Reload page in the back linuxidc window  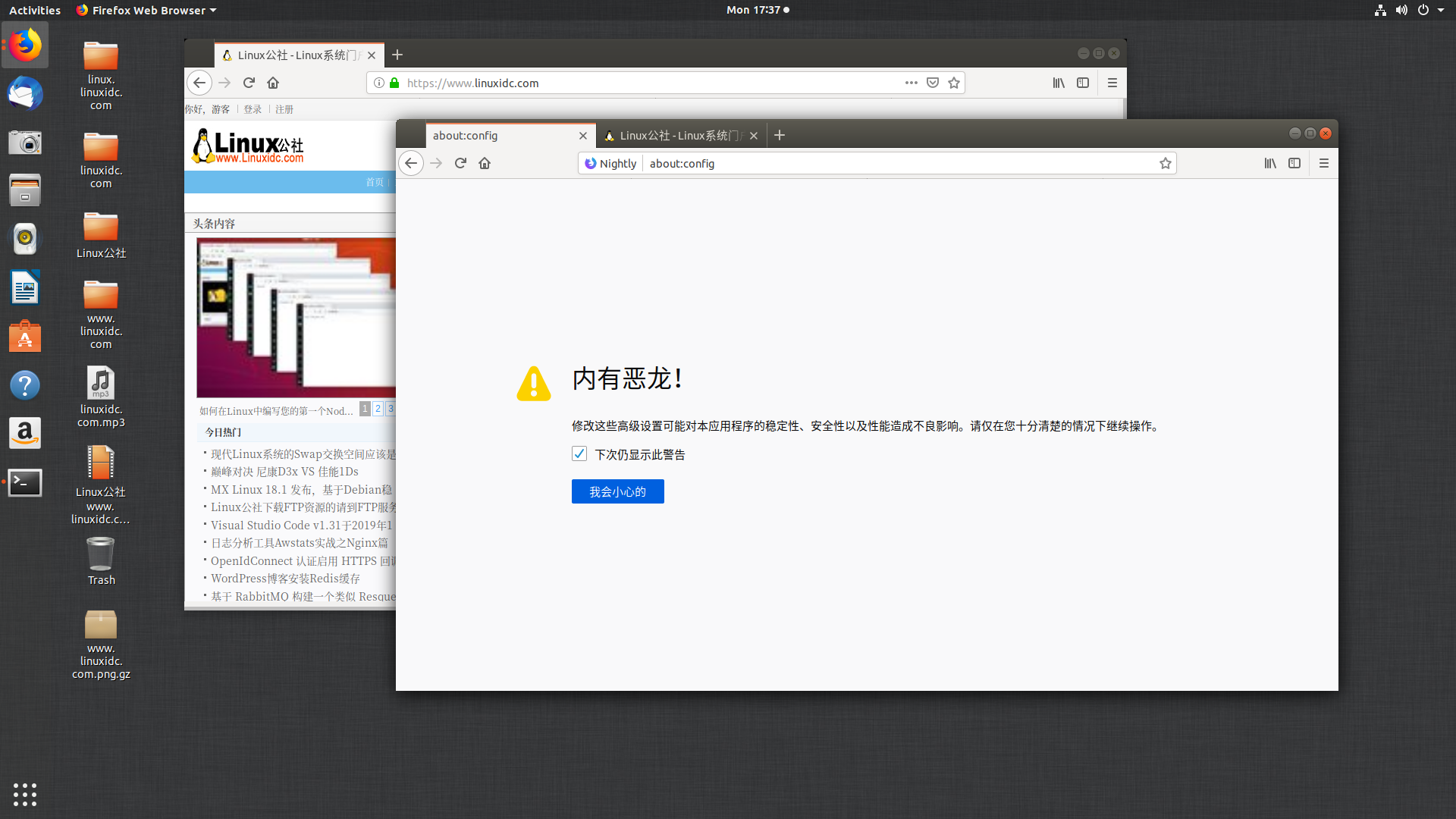pos(249,83)
